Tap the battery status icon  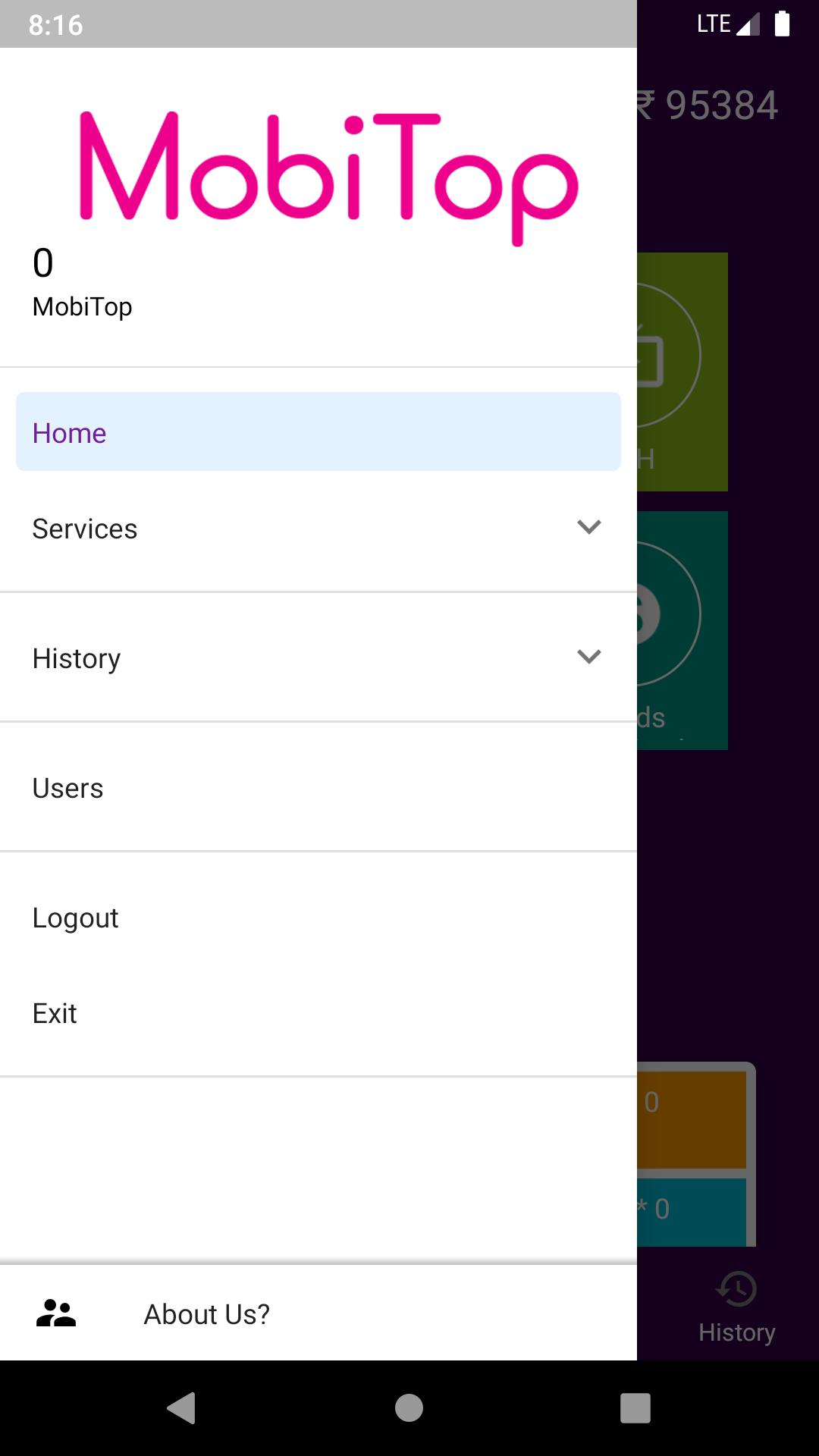pyautogui.click(x=783, y=24)
